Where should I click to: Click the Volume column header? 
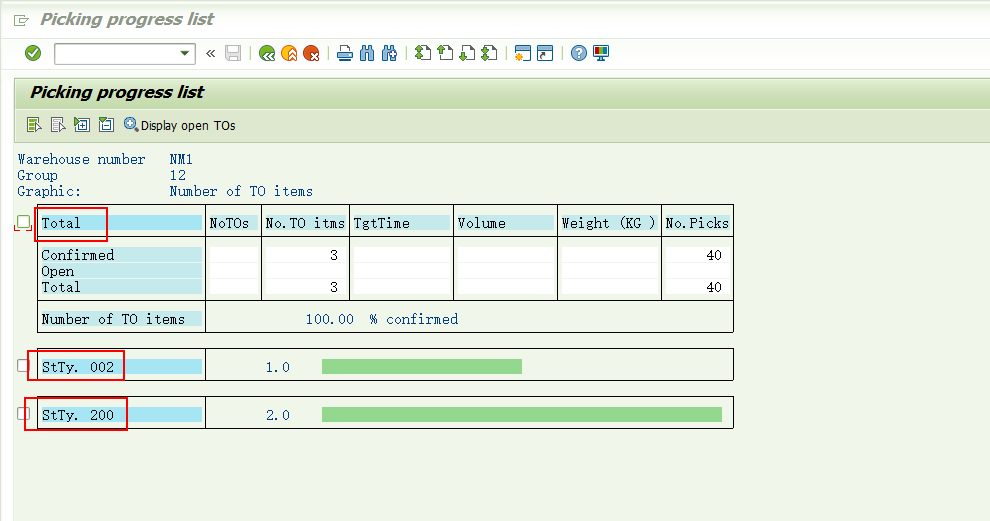tap(505, 223)
